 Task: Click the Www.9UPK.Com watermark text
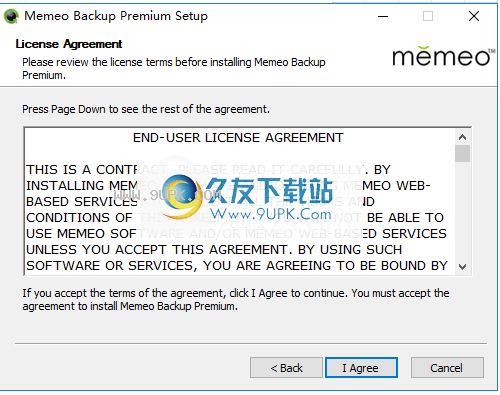pyautogui.click(x=271, y=214)
